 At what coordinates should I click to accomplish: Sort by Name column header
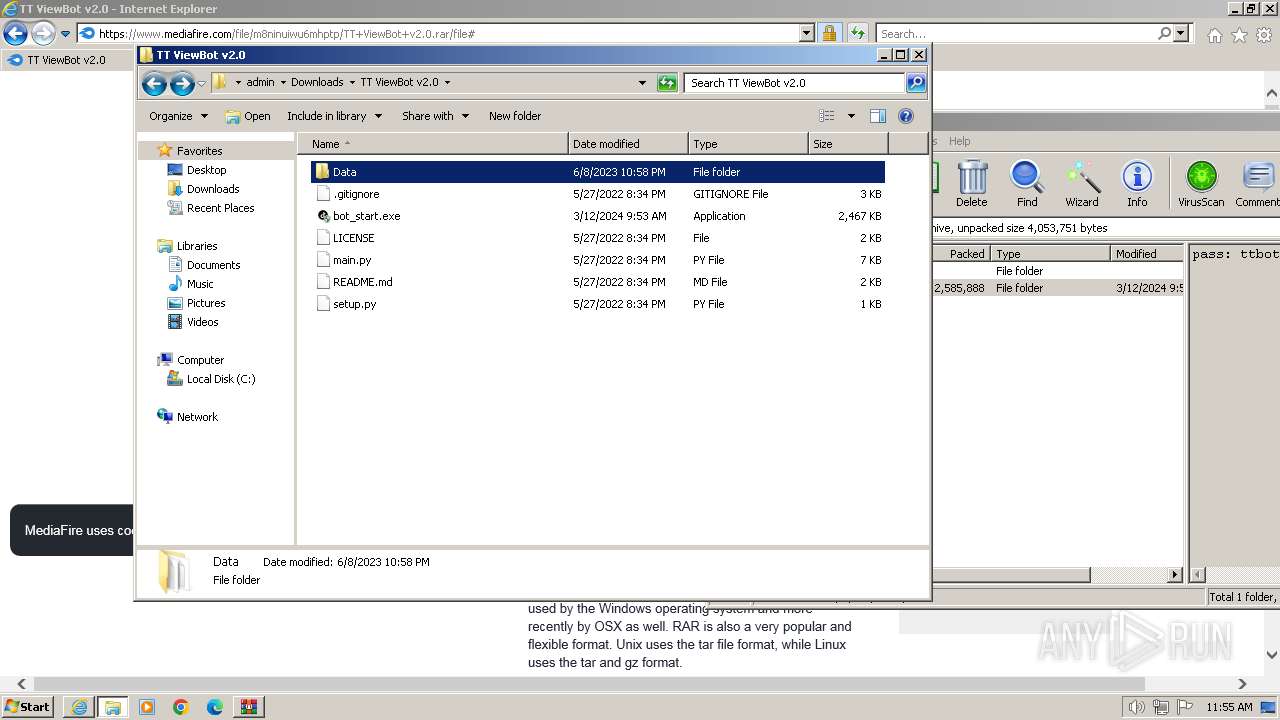tap(433, 144)
